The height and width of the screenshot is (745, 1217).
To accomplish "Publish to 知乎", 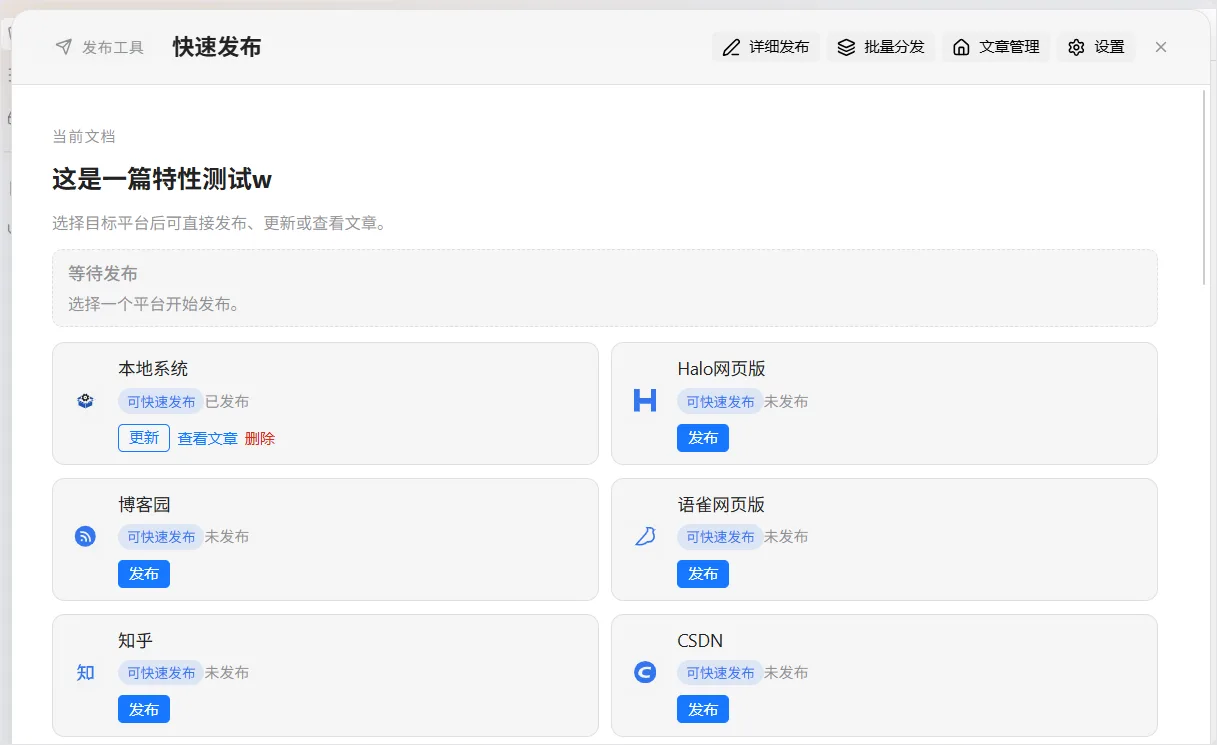I will coord(144,709).
